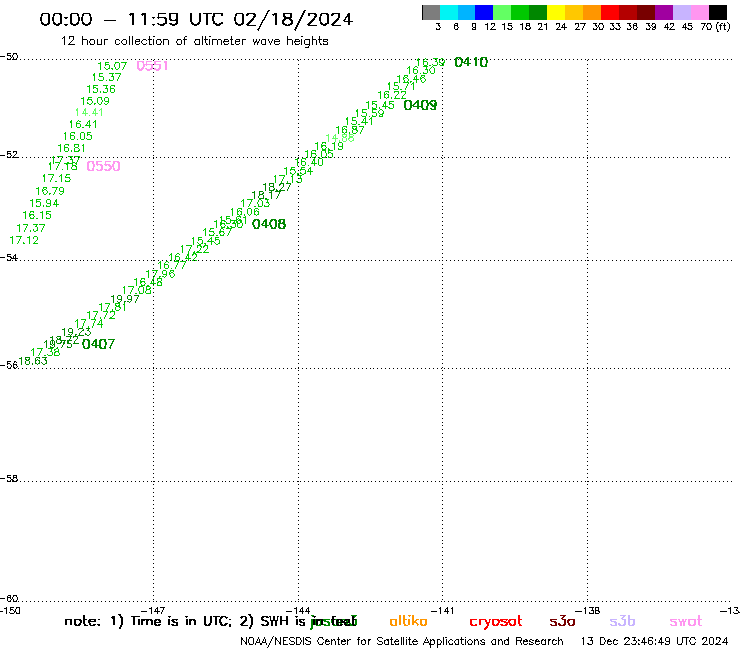Click the green 0408 time label
740x650 pixels.
269,224
